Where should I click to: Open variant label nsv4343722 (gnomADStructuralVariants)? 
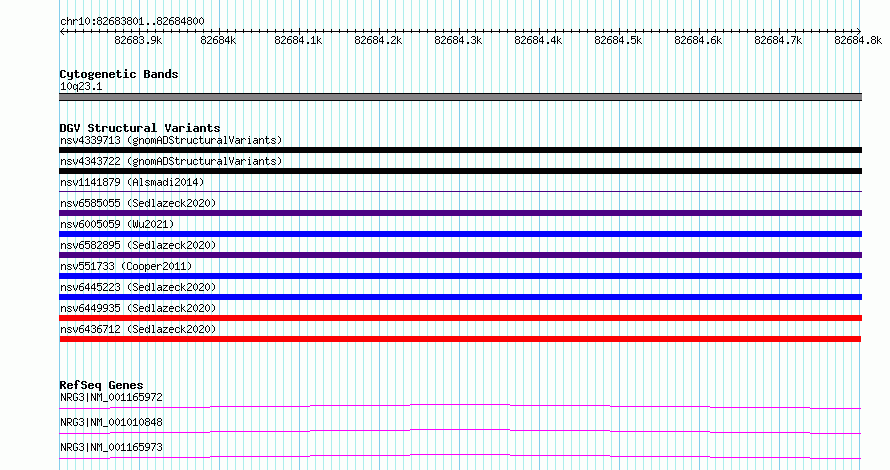171,161
